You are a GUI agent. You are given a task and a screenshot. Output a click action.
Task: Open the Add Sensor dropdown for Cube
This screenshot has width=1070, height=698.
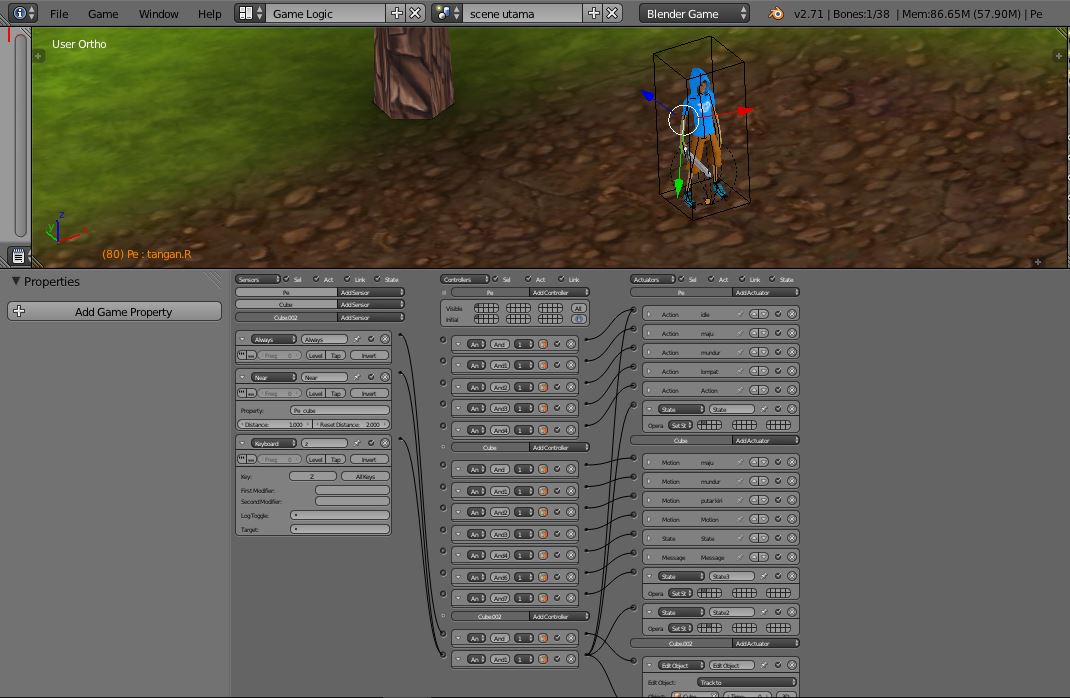point(371,305)
